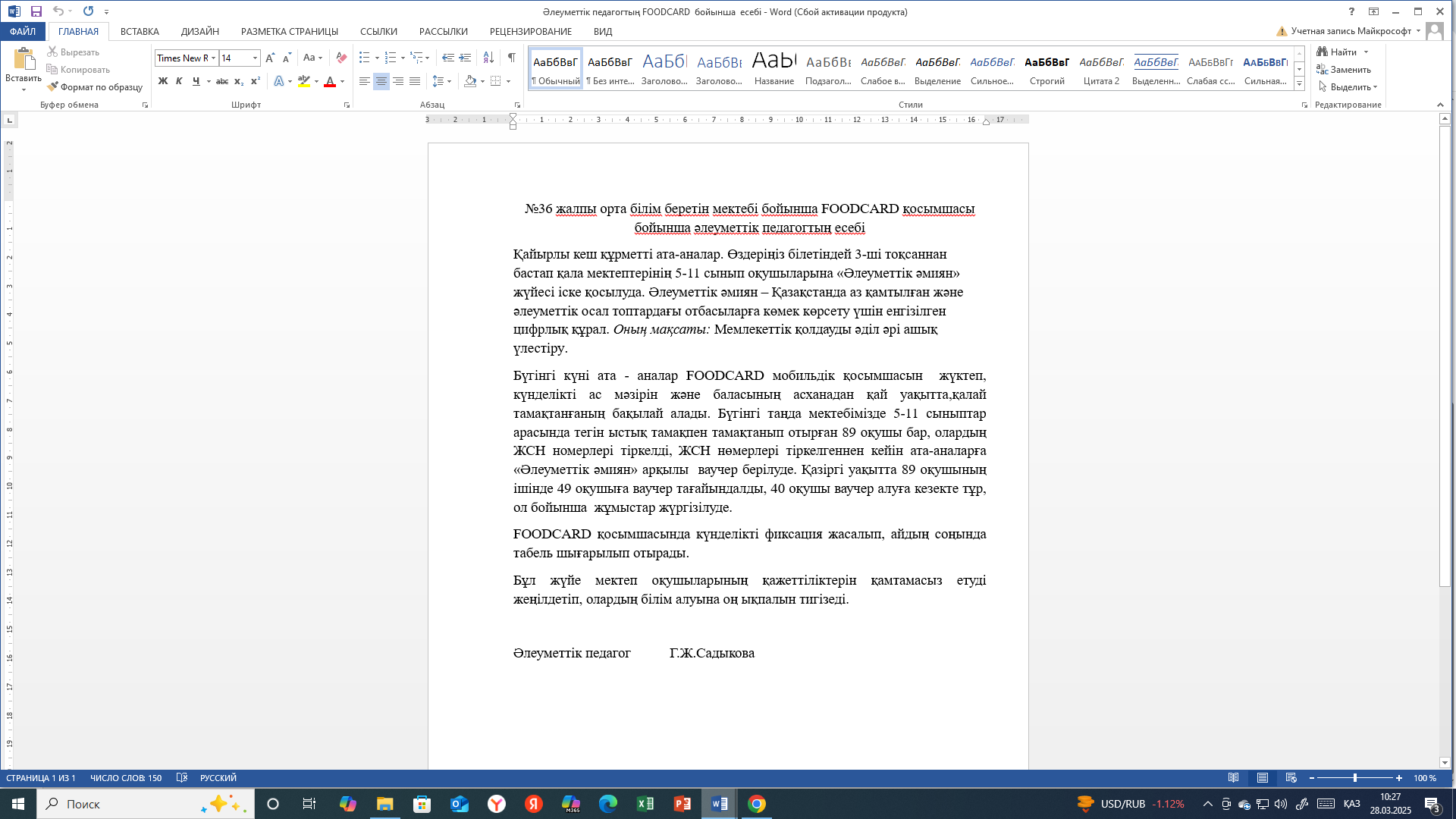Apply yellow text highlight color
Viewport: 1456px width, 819px height.
(x=304, y=81)
